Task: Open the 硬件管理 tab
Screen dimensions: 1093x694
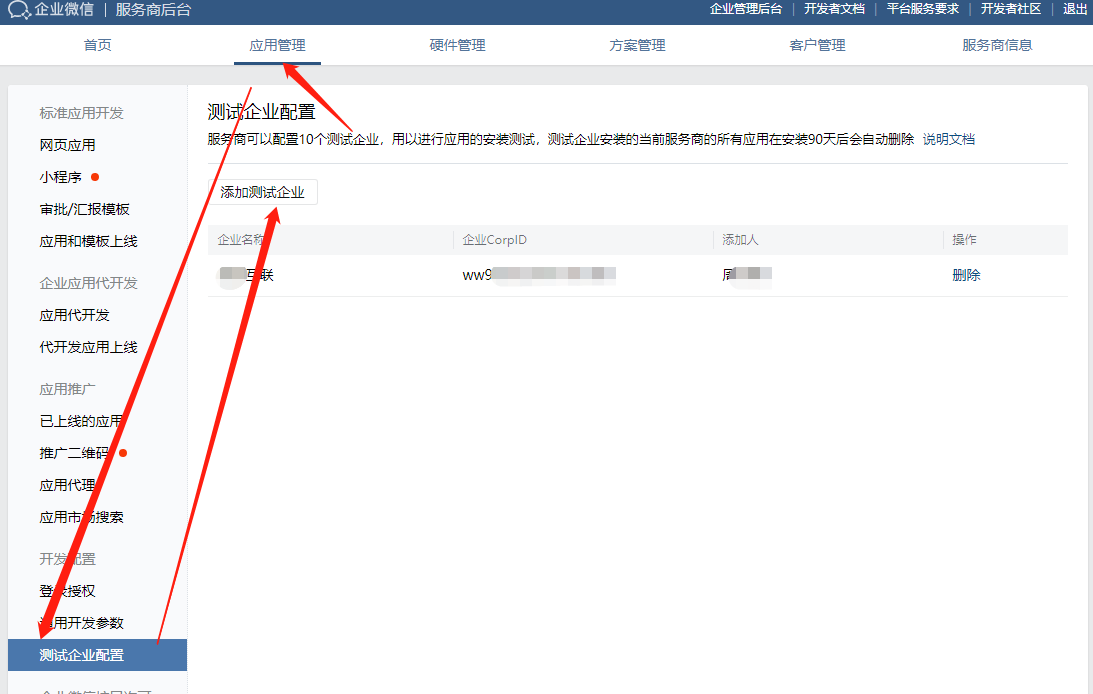Action: tap(457, 45)
